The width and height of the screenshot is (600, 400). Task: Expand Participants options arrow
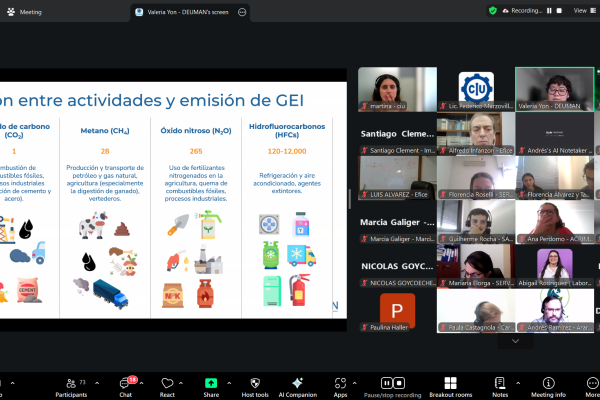[x=97, y=383]
